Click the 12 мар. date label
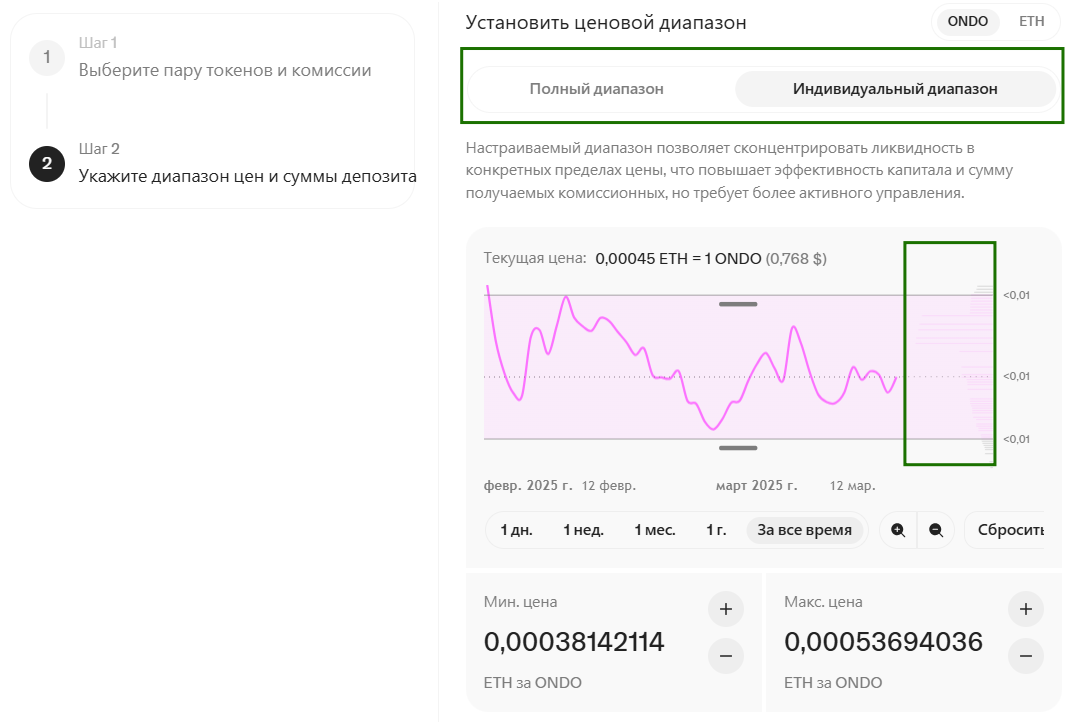1074x722 pixels. tap(852, 486)
